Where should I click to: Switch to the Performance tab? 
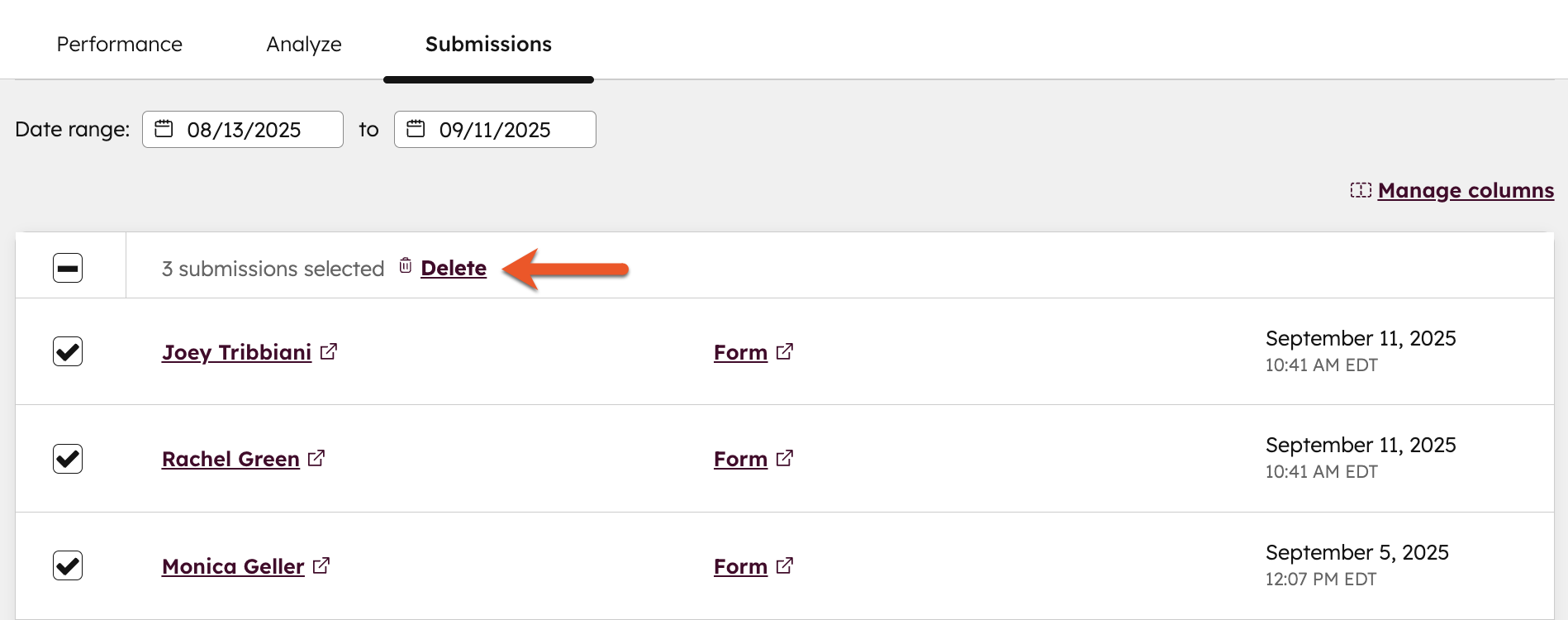[x=120, y=44]
